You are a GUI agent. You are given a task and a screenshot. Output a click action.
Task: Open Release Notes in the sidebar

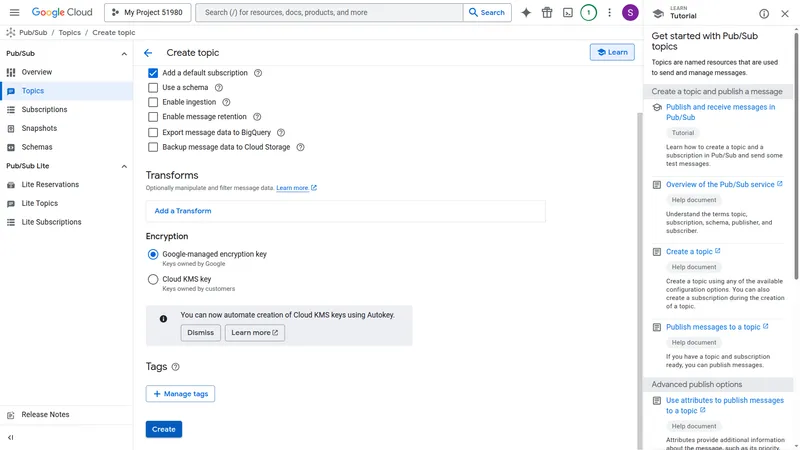tap(66, 415)
